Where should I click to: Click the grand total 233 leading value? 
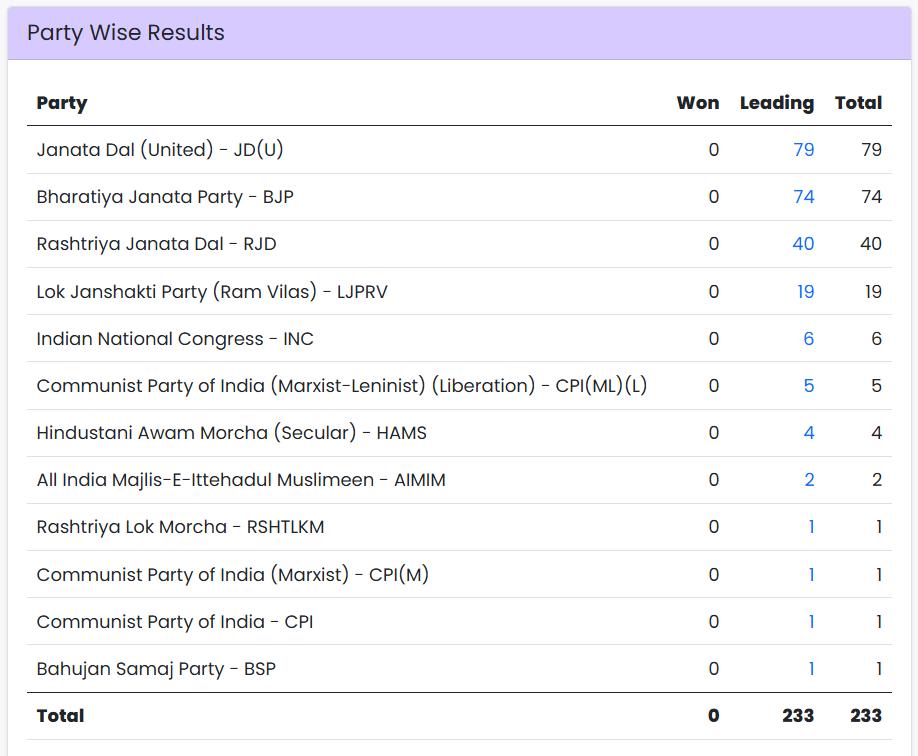(796, 716)
